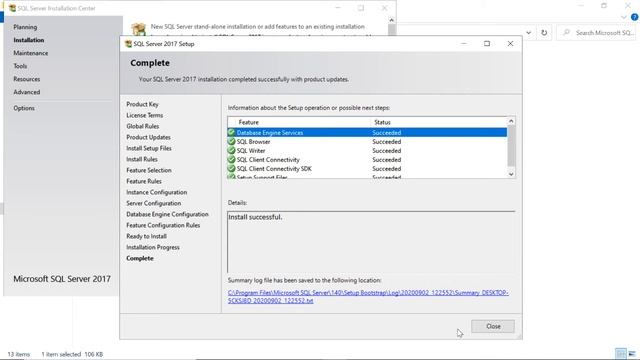Click the SQL Server 2017 Setup title icon
Screen dimensions: 640x360
coord(128,44)
